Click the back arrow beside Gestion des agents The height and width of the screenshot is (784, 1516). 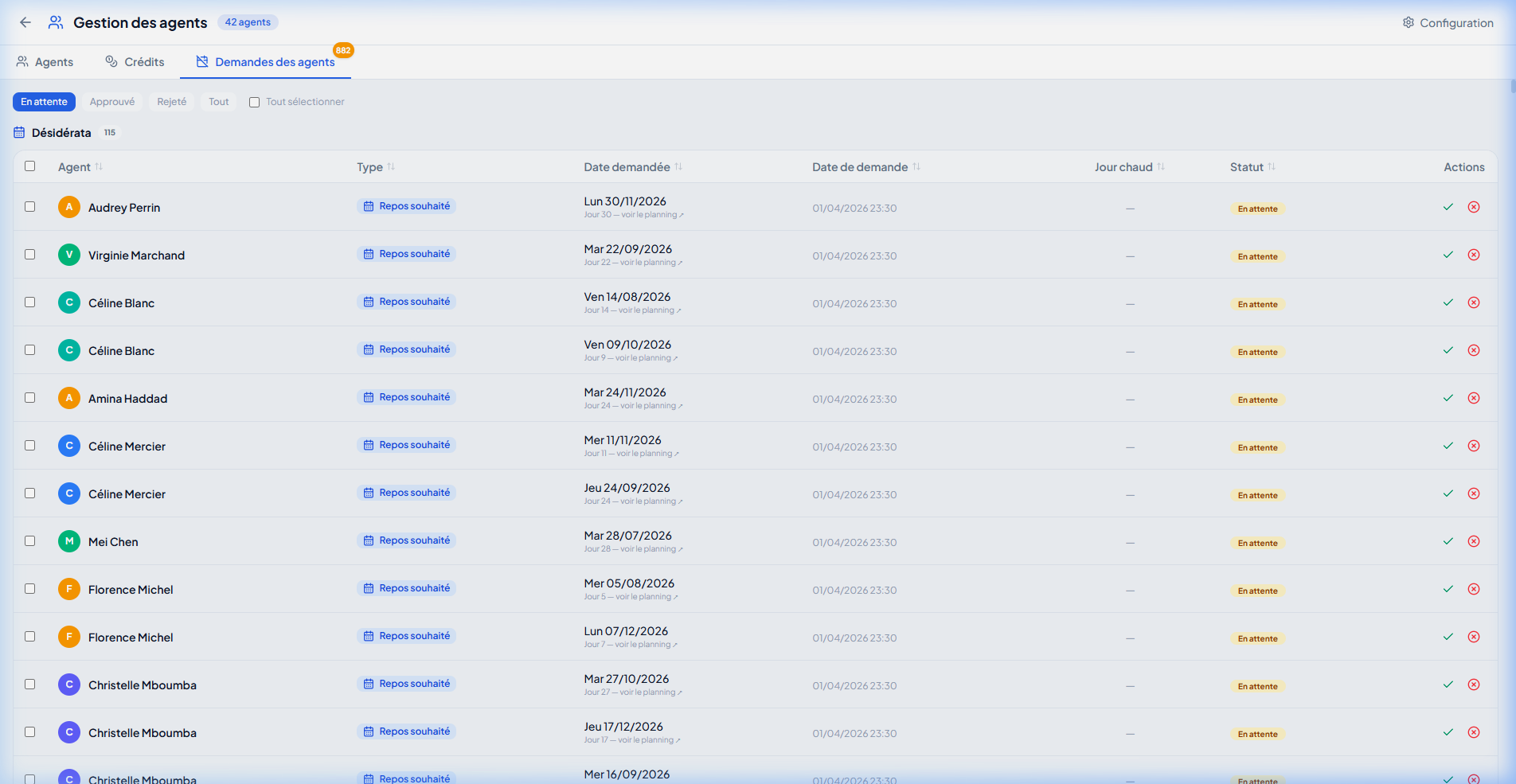point(25,22)
